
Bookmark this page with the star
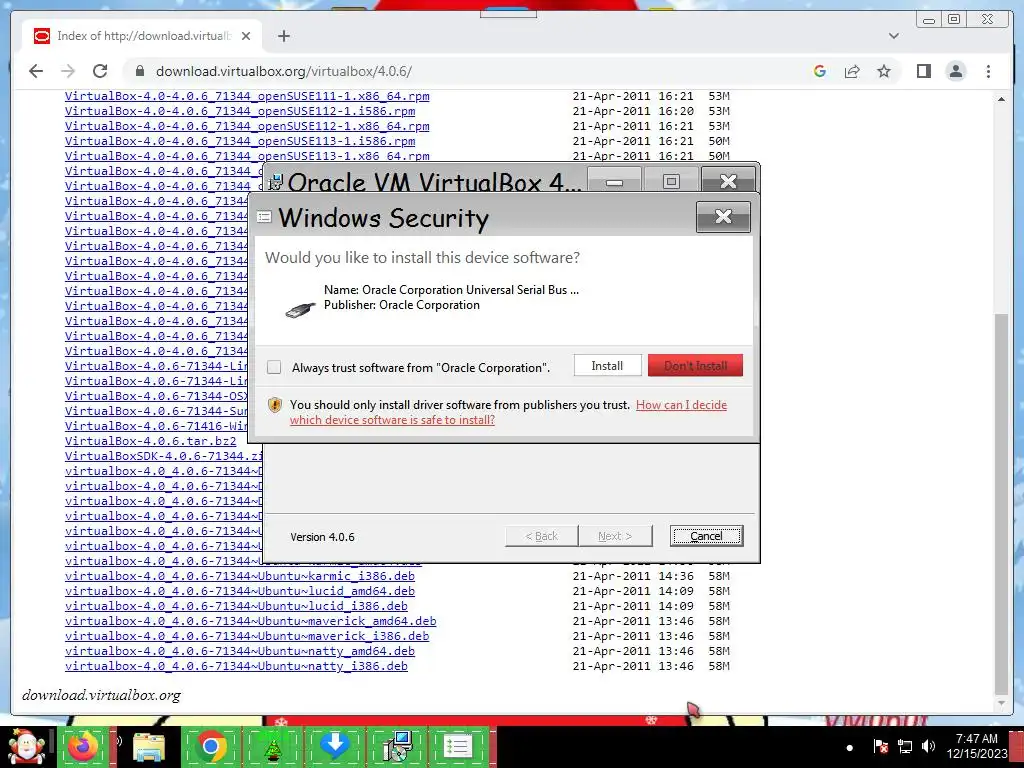pyautogui.click(x=884, y=71)
